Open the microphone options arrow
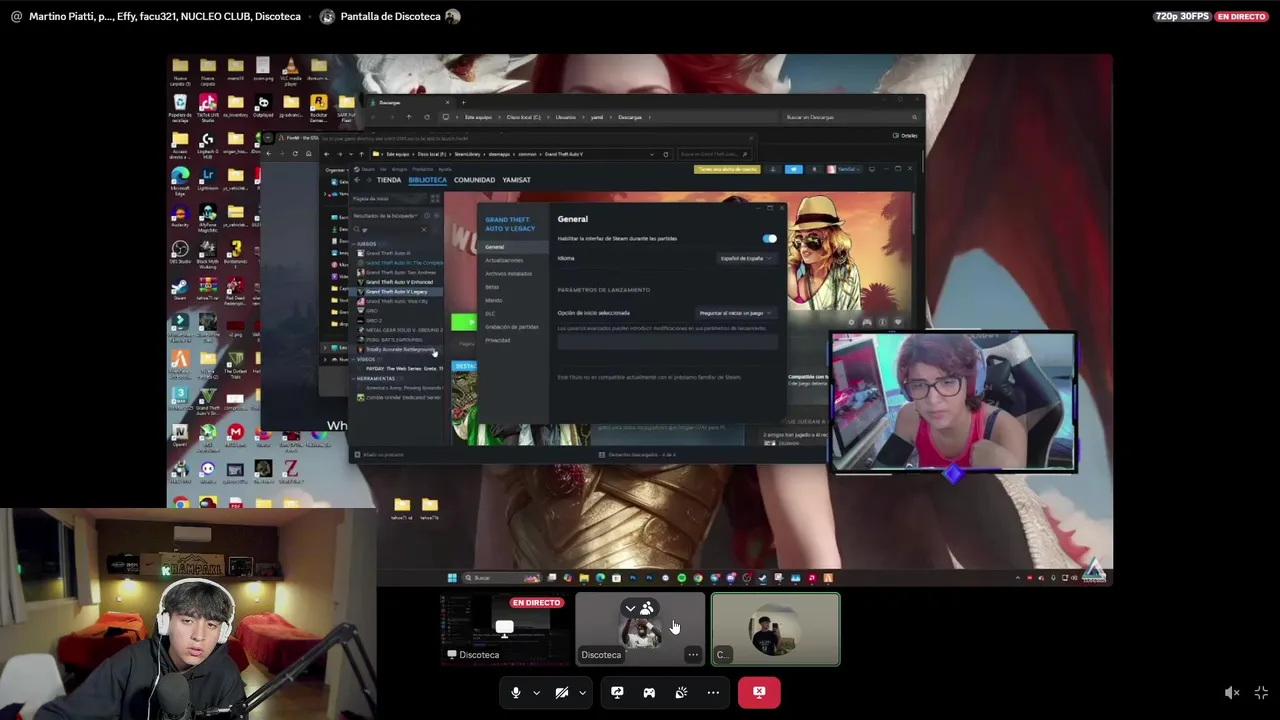 pos(536,692)
